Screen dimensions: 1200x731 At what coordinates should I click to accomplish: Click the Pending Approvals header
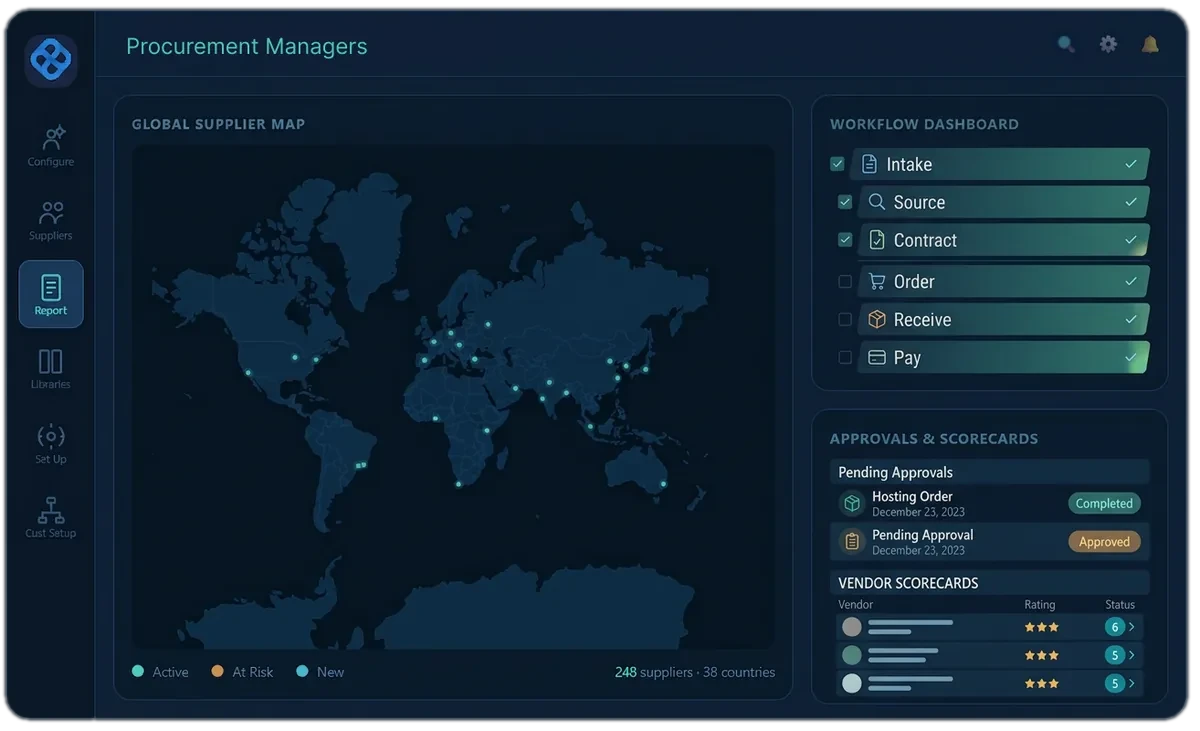pos(990,472)
